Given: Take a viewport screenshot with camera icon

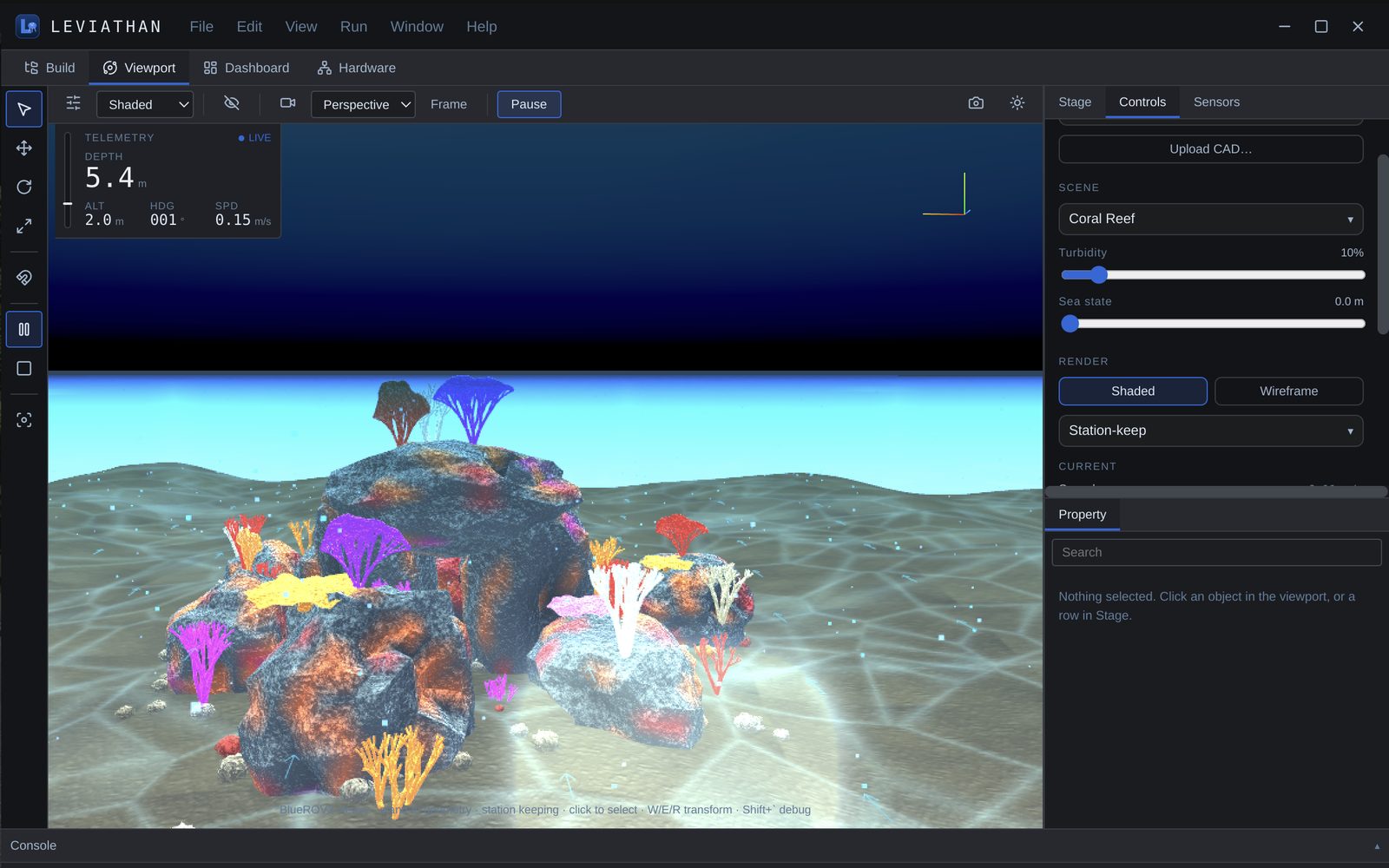Looking at the screenshot, I should click(x=976, y=103).
